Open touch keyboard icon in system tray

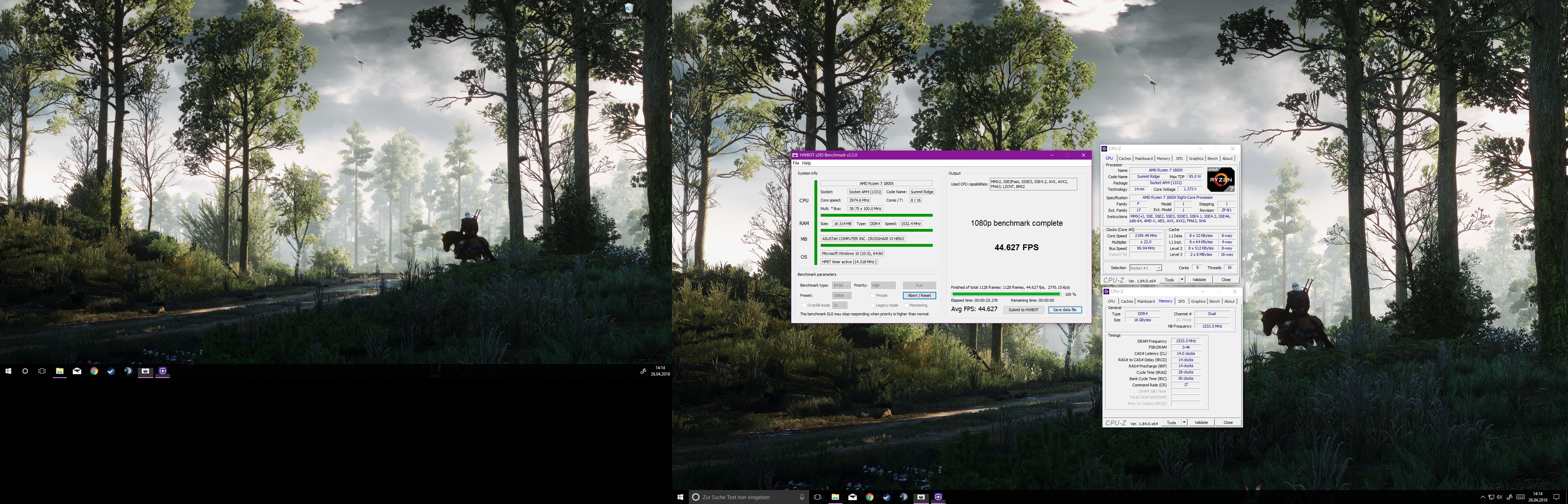click(x=1520, y=497)
